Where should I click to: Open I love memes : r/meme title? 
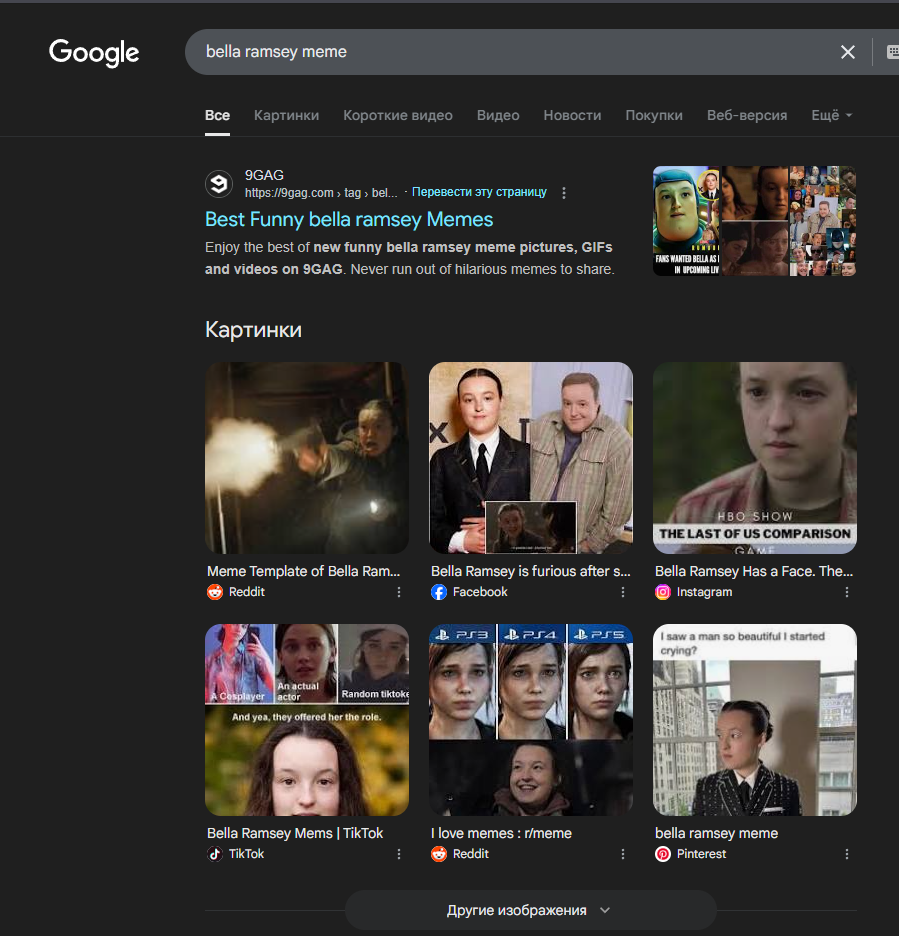click(x=501, y=833)
